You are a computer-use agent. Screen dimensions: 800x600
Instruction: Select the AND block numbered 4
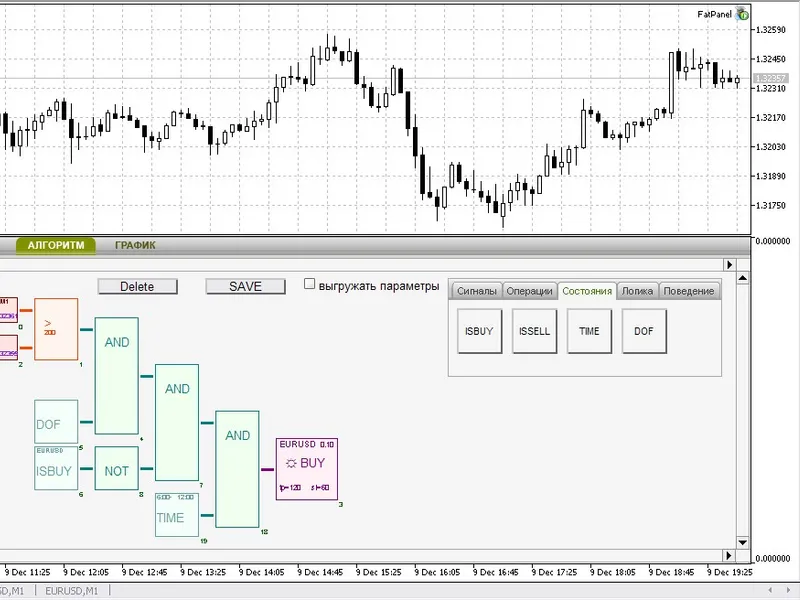[116, 376]
